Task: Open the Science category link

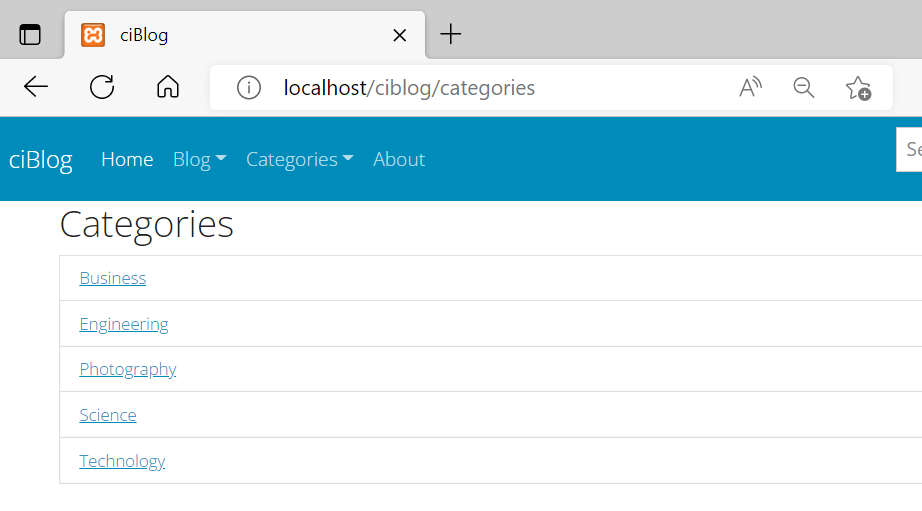Action: coord(108,415)
